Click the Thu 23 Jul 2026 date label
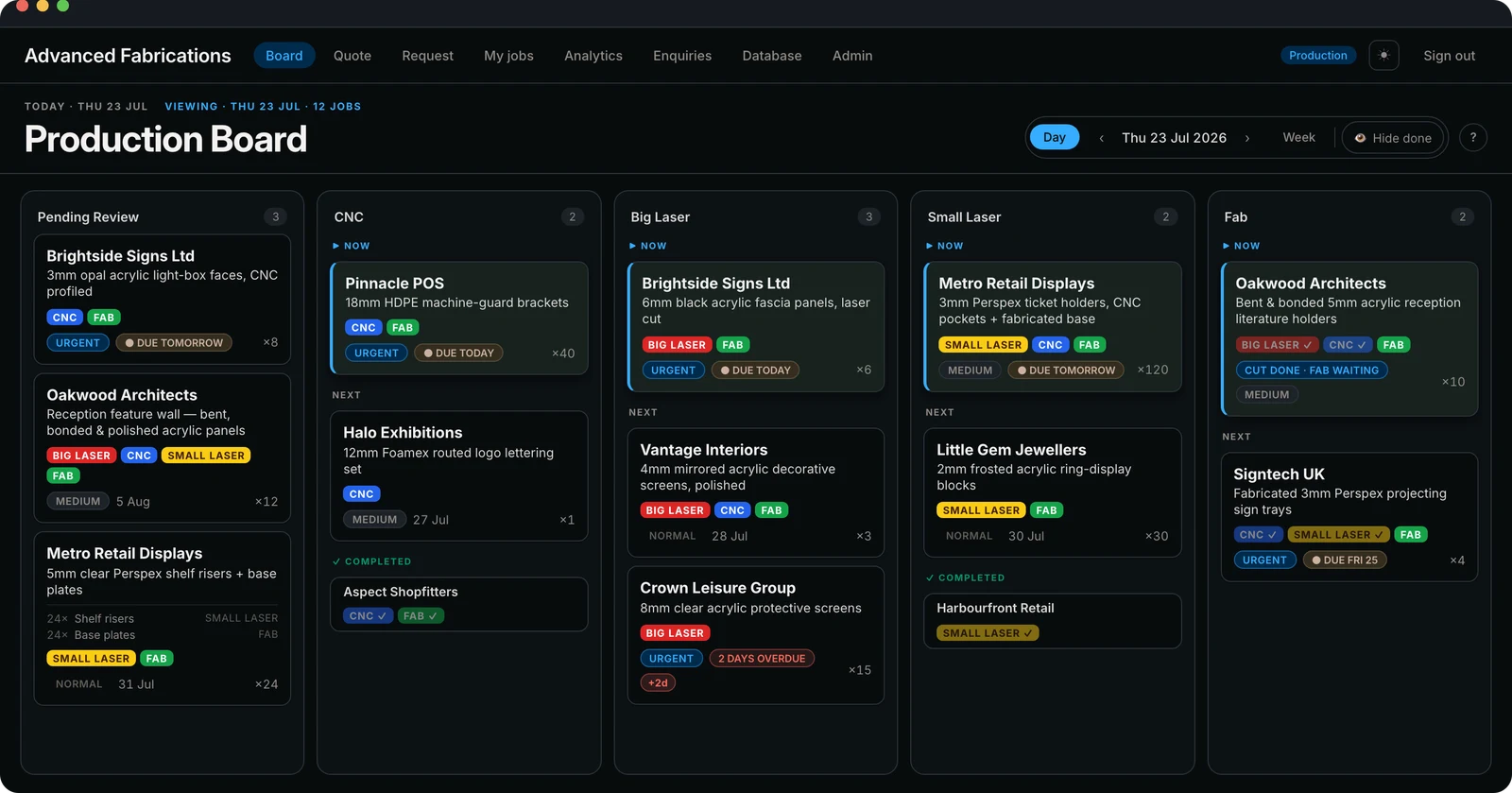The width and height of the screenshot is (1512, 793). pyautogui.click(x=1174, y=138)
